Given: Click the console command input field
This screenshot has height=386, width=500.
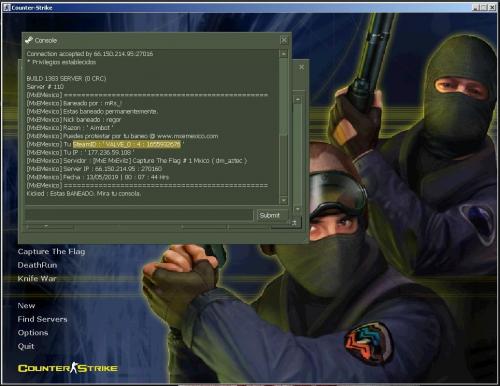Looking at the screenshot, I should coord(139,215).
